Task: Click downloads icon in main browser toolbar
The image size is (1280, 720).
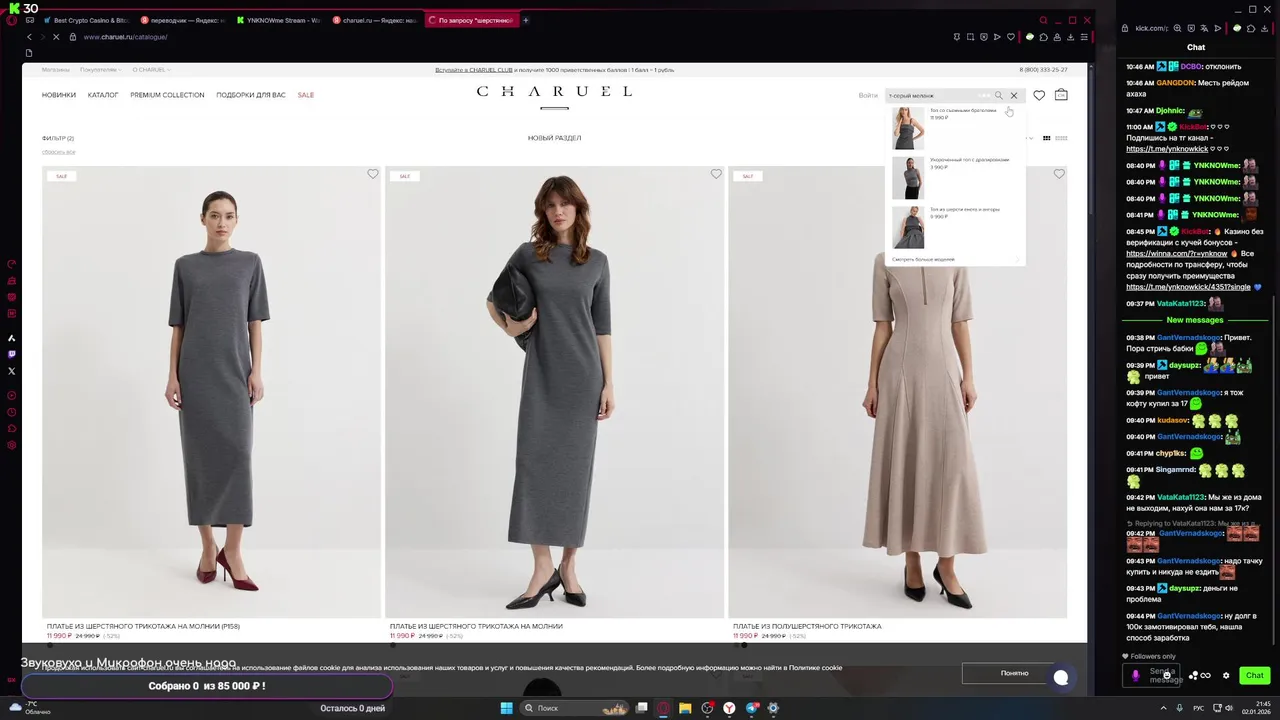Action: (x=1071, y=37)
